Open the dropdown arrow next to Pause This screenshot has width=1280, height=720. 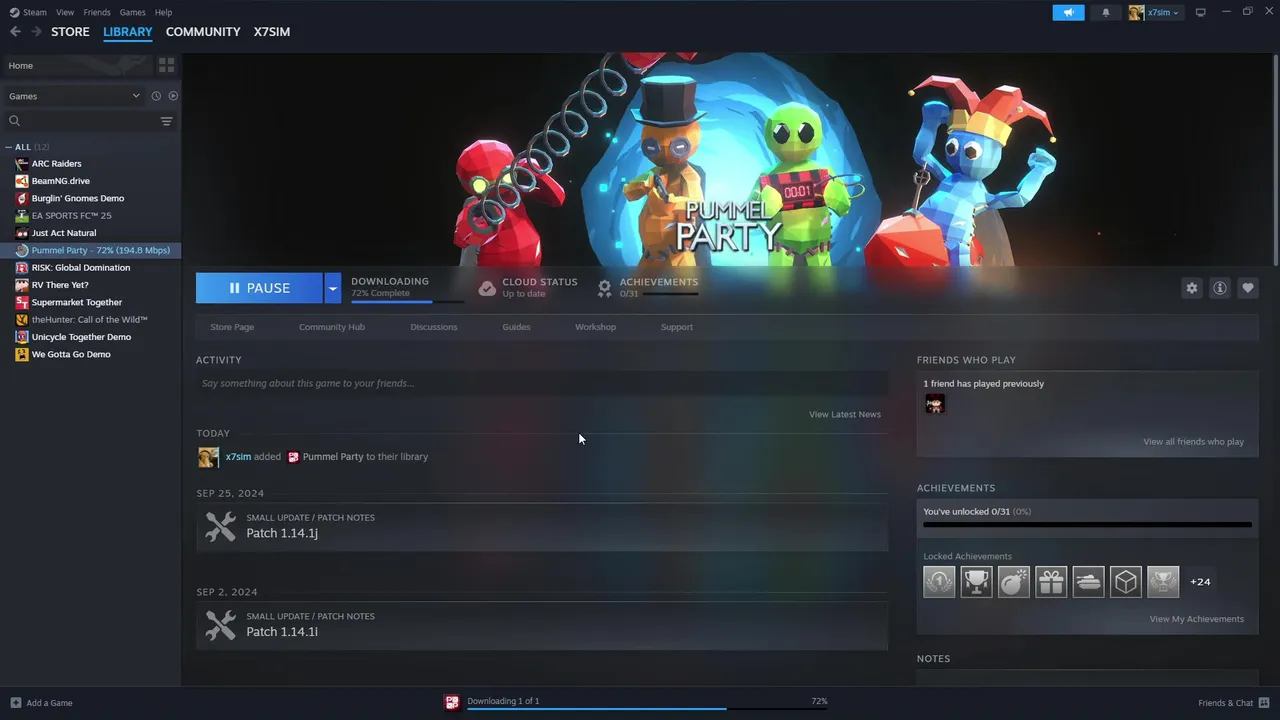tap(332, 288)
